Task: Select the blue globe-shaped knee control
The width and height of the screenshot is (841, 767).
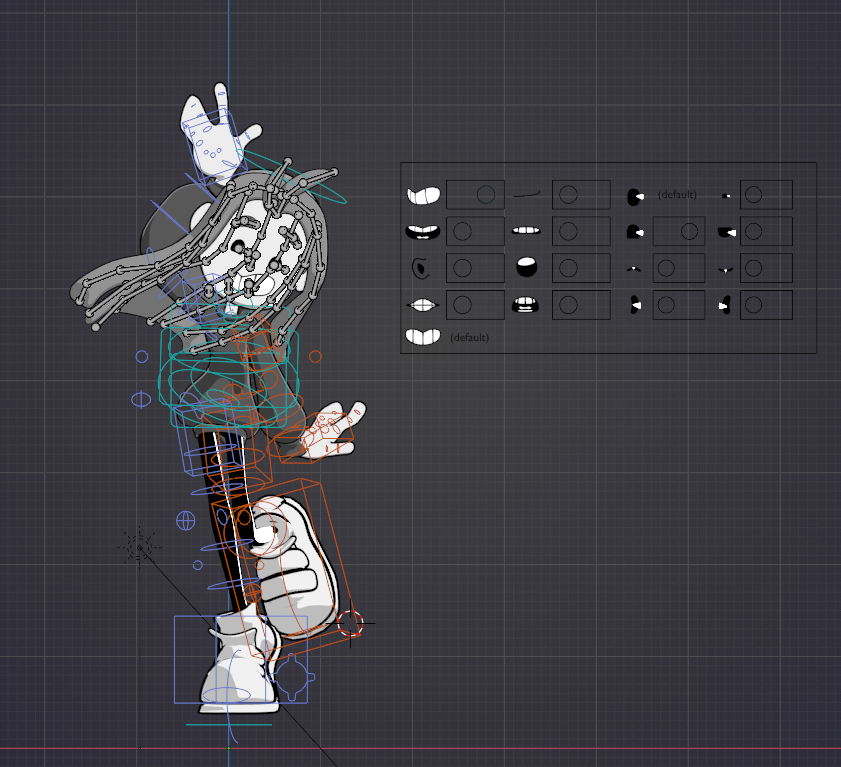Action: (x=186, y=520)
